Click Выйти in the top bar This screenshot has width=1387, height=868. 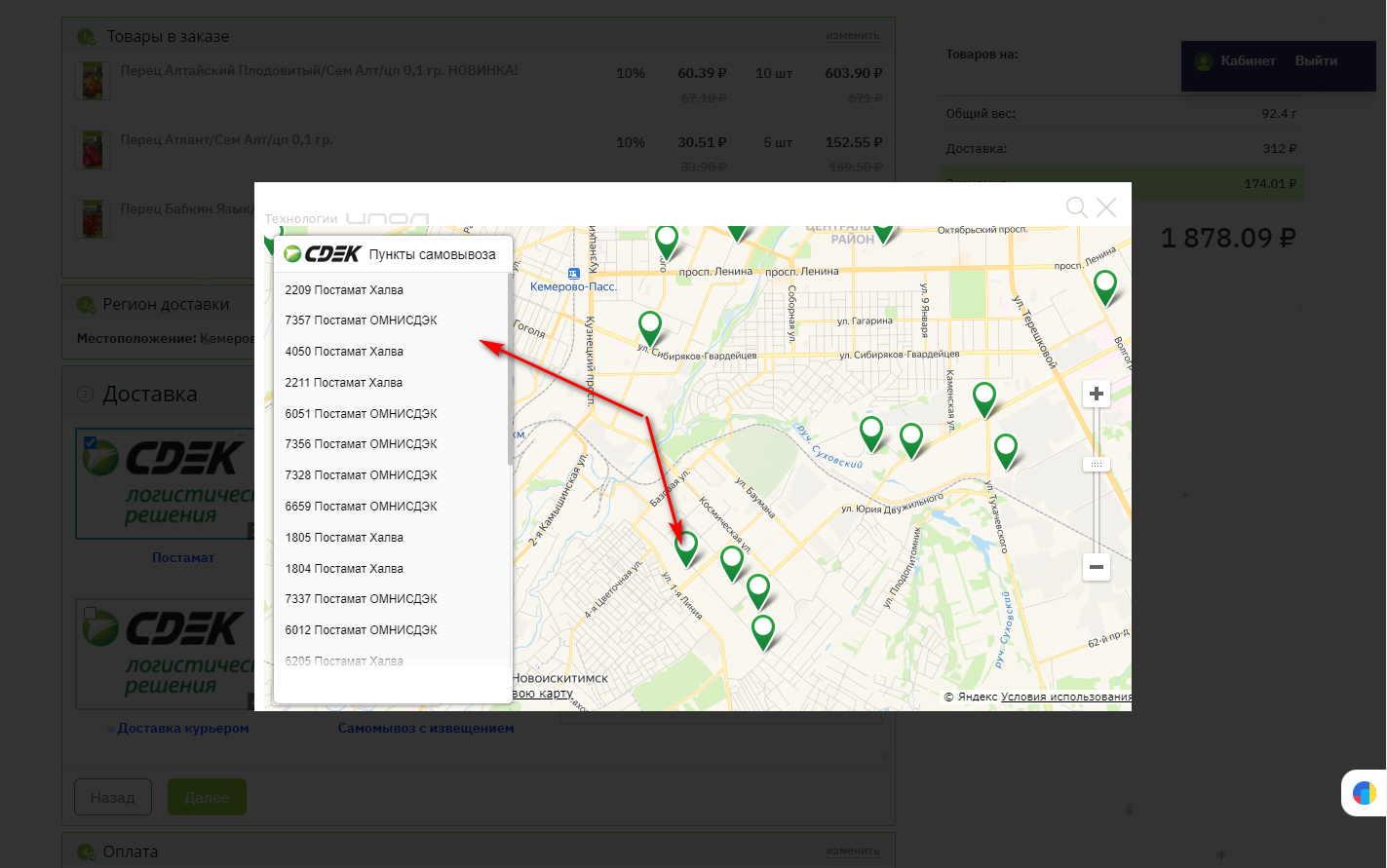(x=1316, y=60)
